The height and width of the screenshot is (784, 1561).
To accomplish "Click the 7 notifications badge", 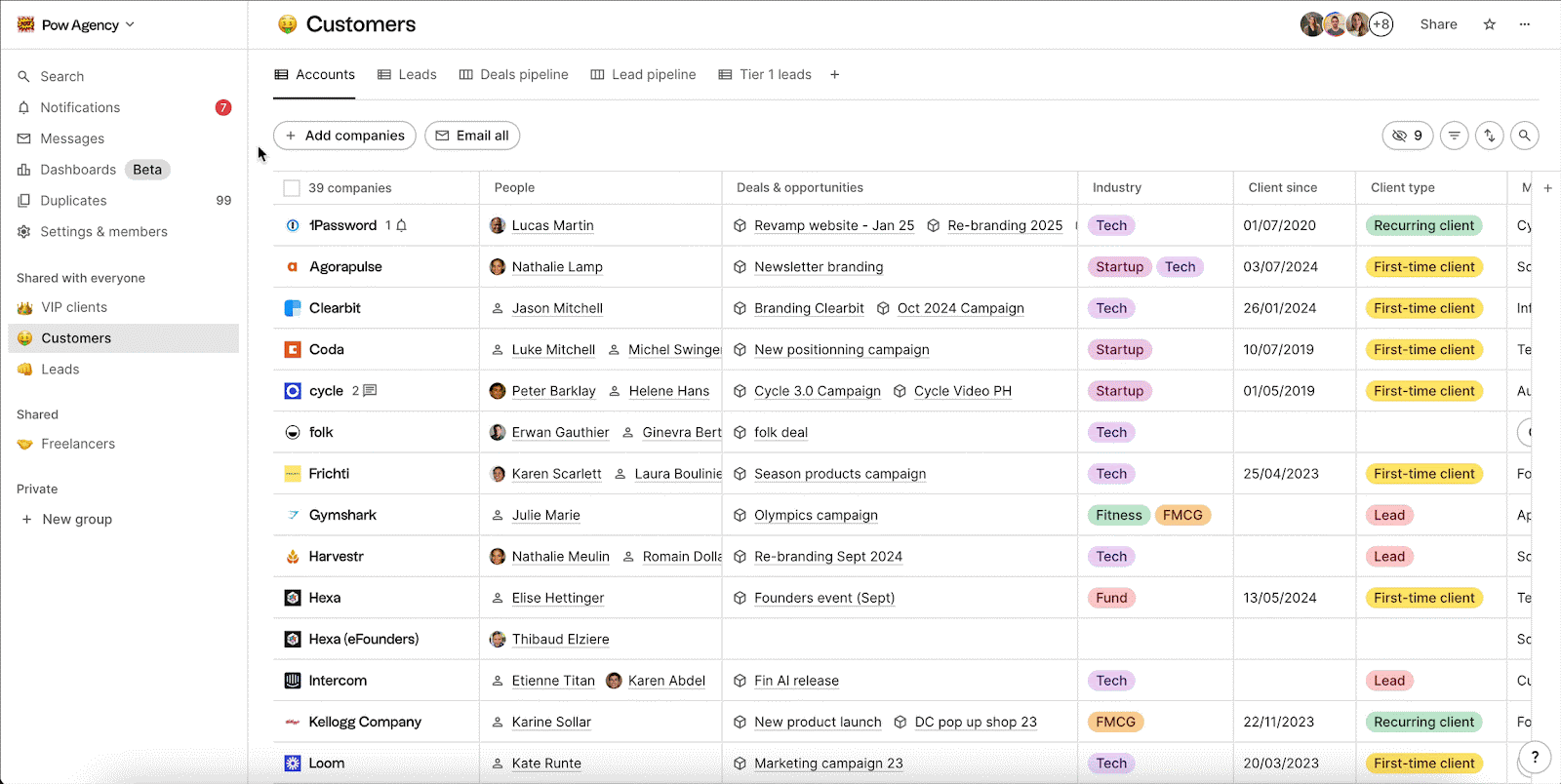I will tap(223, 107).
